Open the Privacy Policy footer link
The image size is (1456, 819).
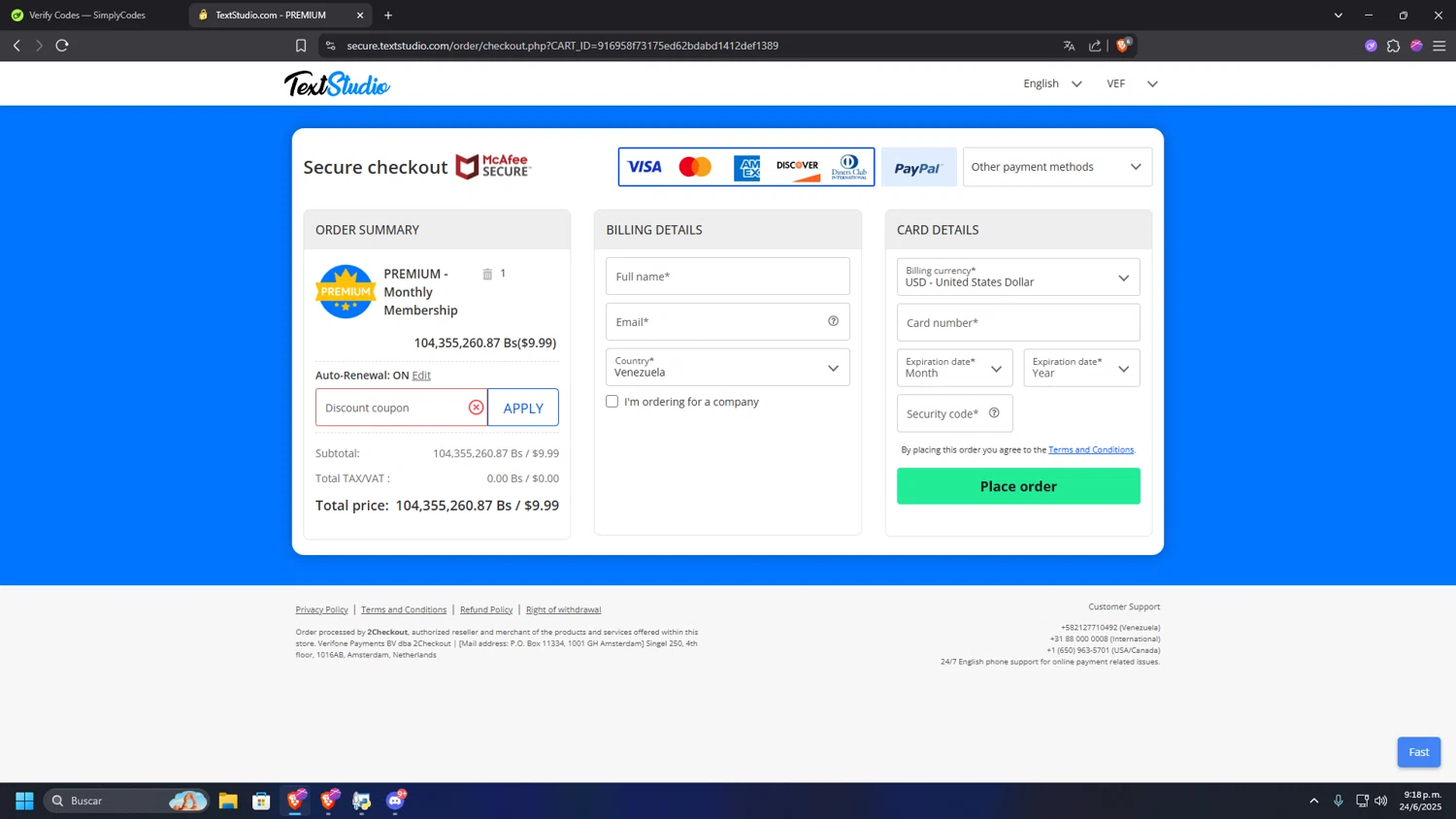(322, 609)
